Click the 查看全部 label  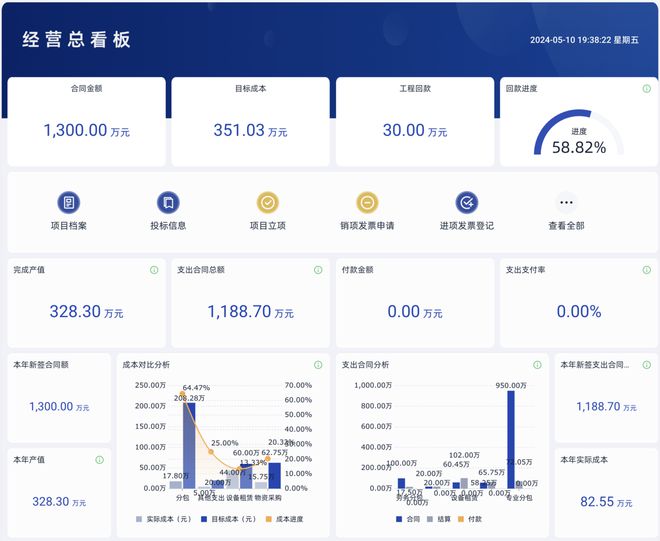566,226
